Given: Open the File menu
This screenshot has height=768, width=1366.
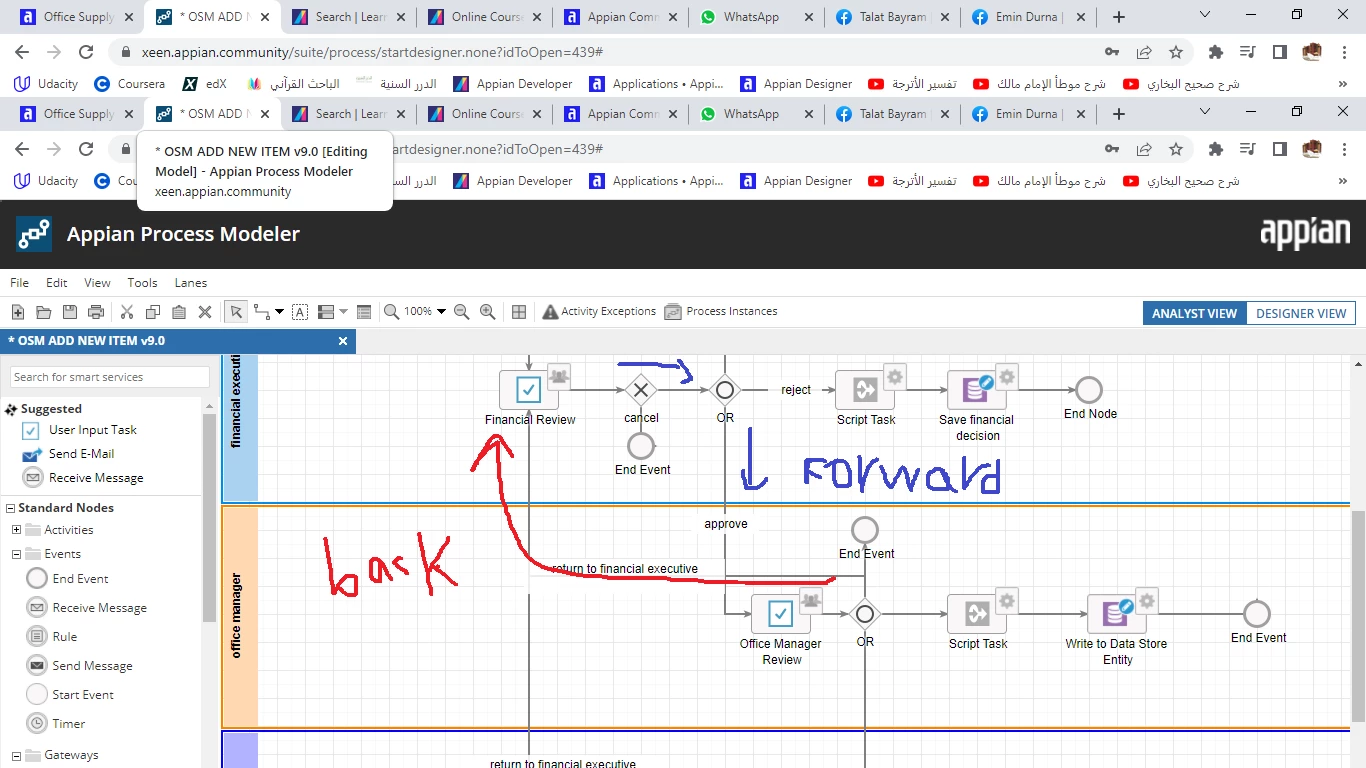Looking at the screenshot, I should pos(19,283).
